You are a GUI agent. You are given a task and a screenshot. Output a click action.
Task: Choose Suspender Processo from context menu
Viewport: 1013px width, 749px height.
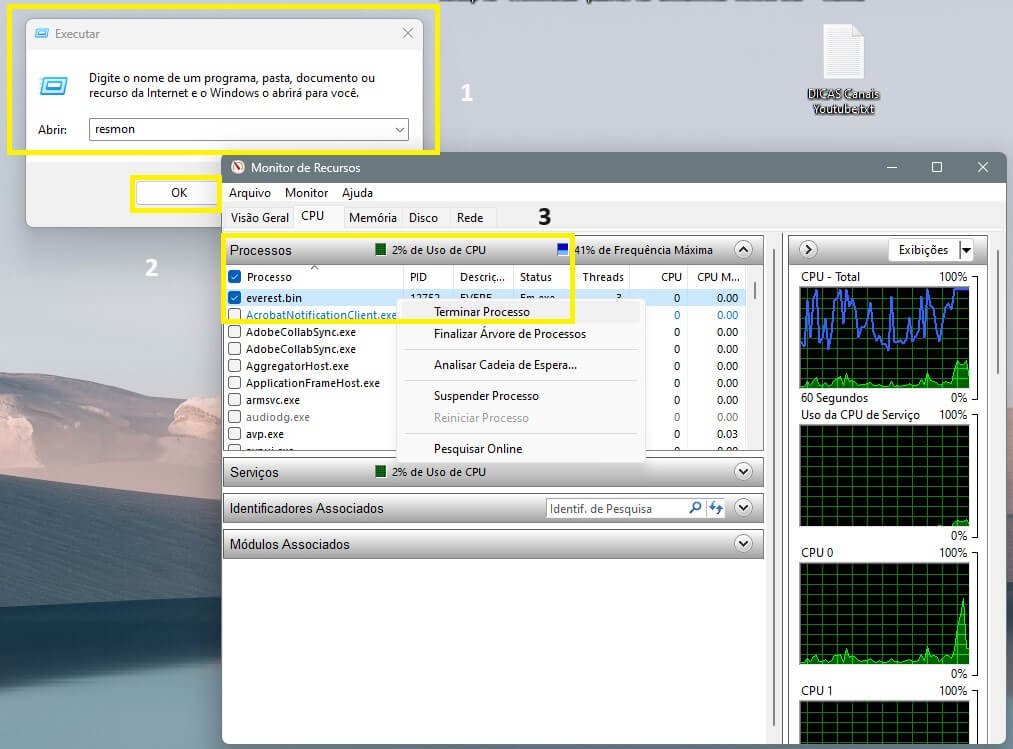pyautogui.click(x=521, y=396)
